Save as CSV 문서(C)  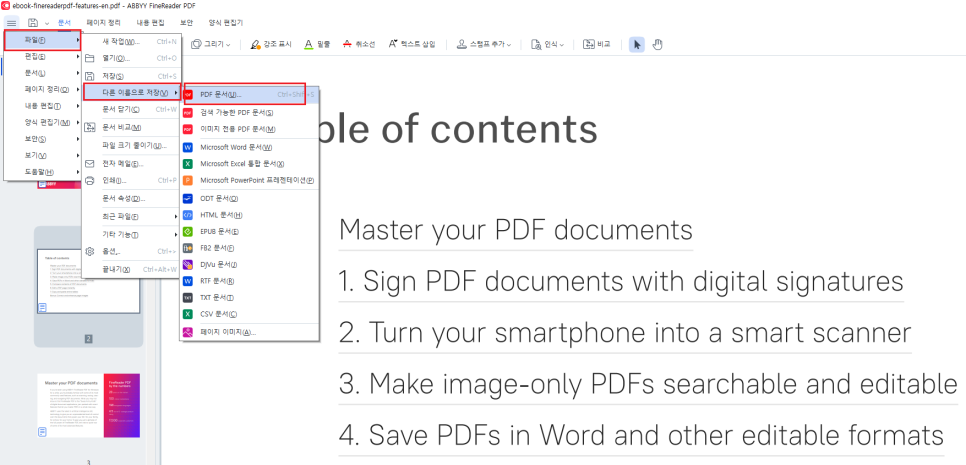pos(250,314)
